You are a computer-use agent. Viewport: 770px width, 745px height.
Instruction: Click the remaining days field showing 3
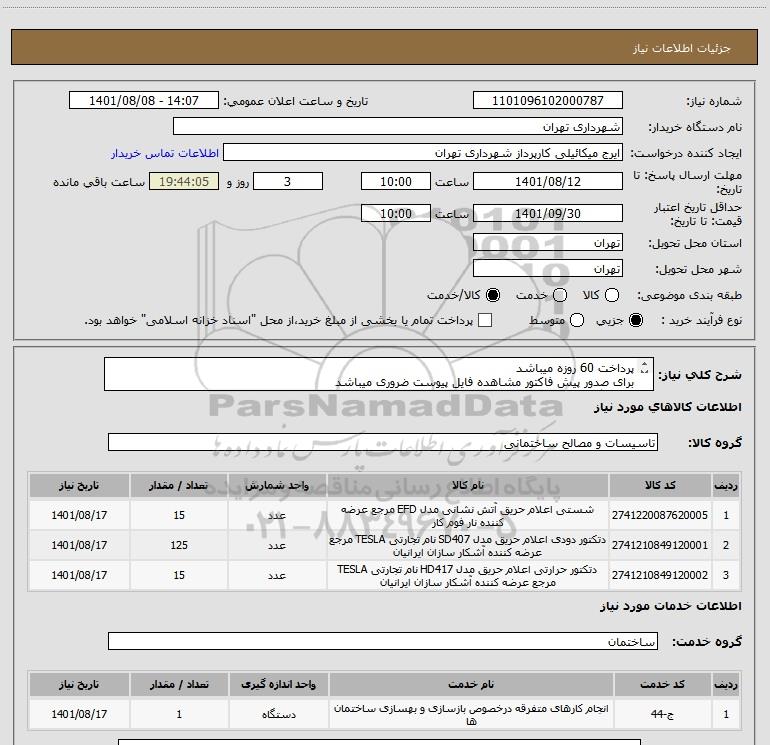[288, 181]
